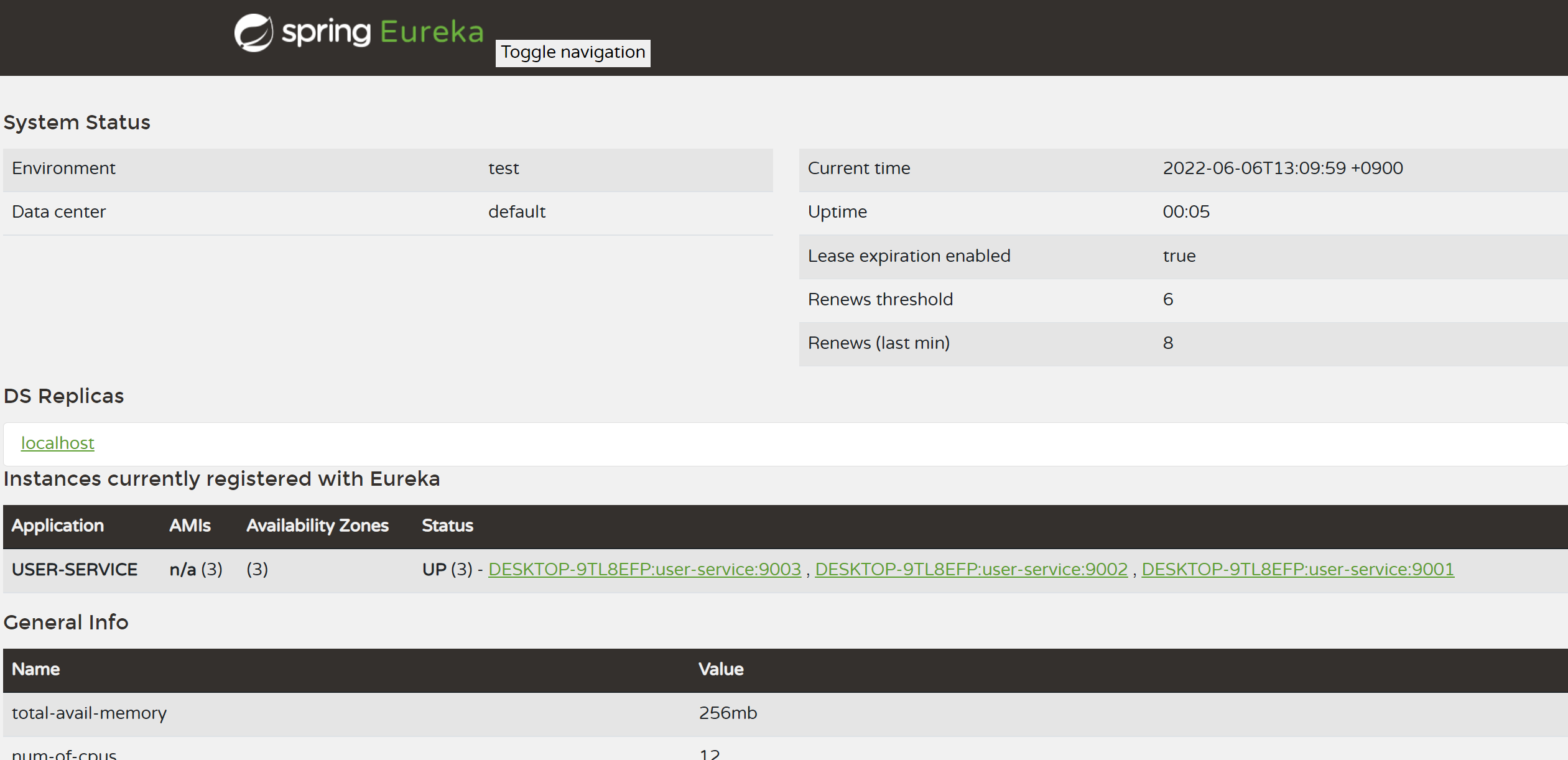Viewport: 1568px width, 760px height.
Task: Select the 256mb memory value
Action: 728,713
